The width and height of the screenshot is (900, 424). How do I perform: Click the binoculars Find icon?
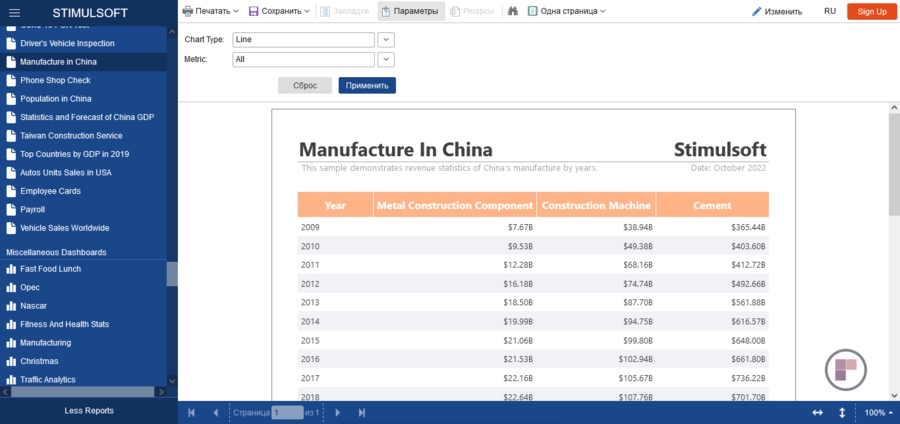coord(513,11)
